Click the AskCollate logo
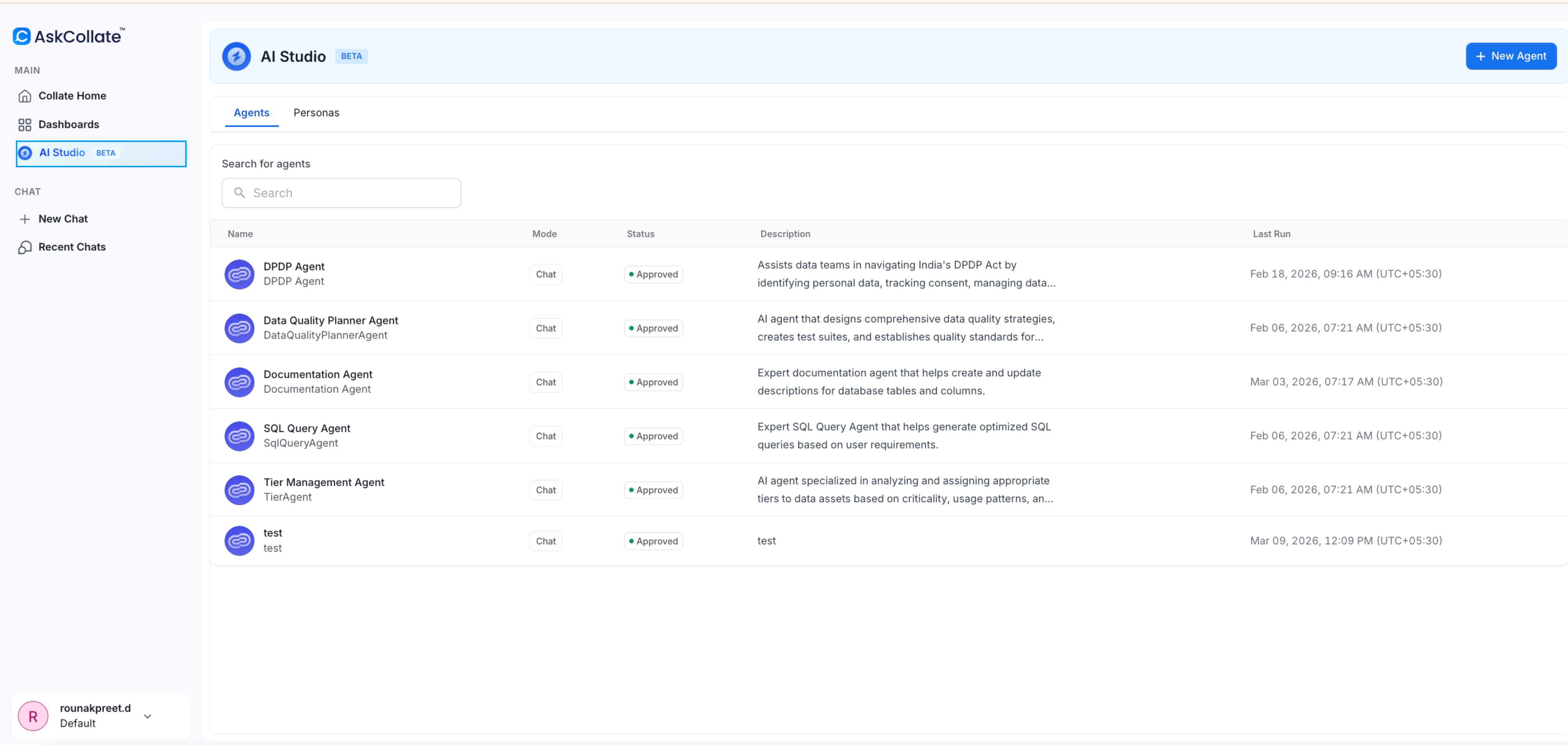Viewport: 1568px width, 745px height. click(x=69, y=35)
